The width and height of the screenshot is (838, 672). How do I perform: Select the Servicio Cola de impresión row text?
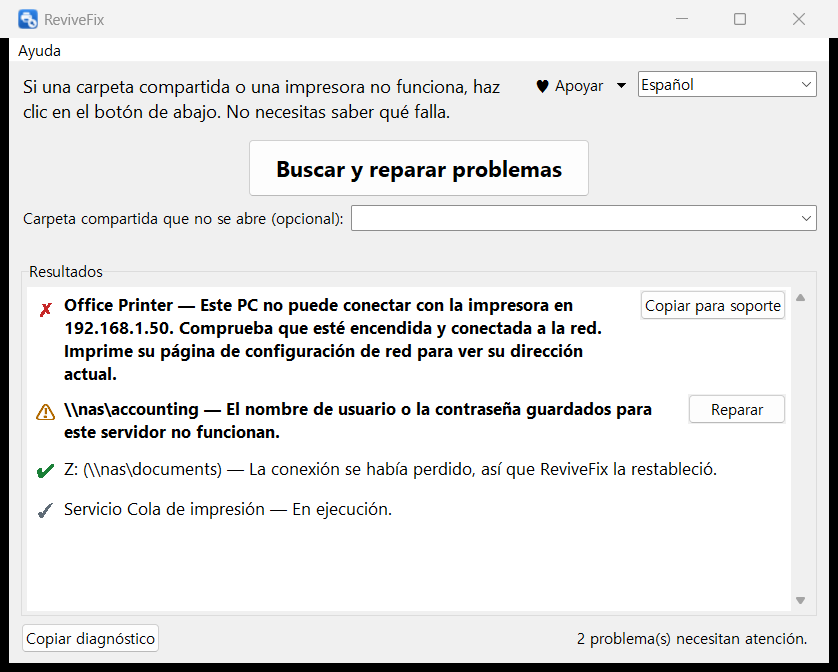pyautogui.click(x=228, y=509)
